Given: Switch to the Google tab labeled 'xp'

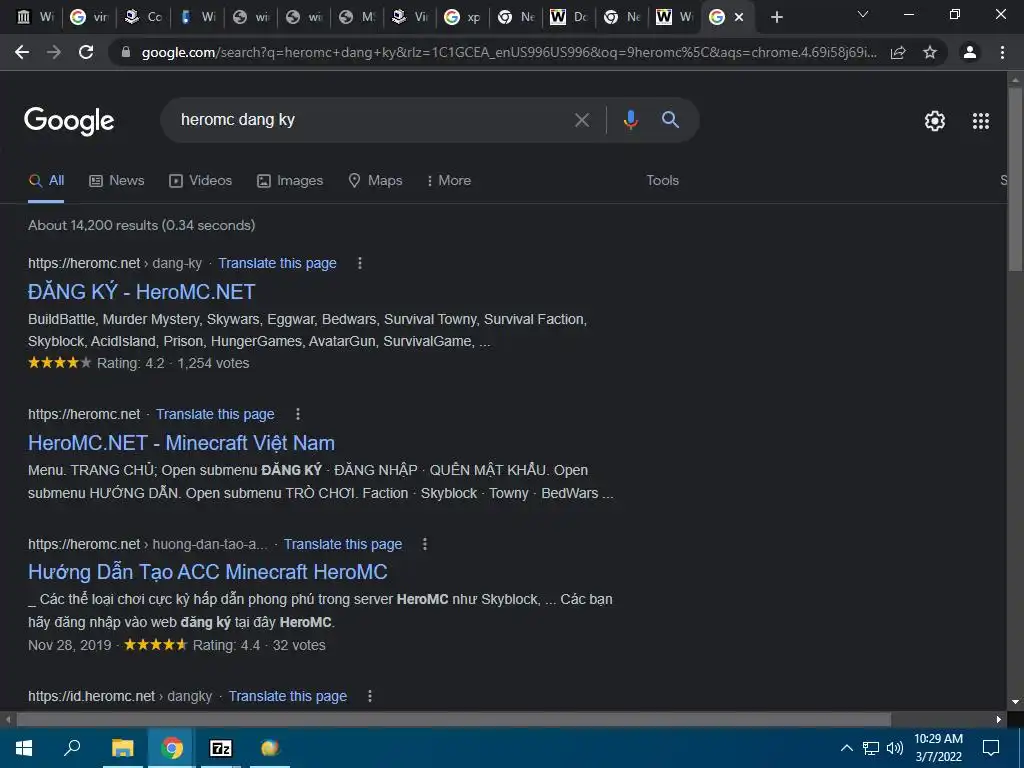Looking at the screenshot, I should tap(464, 17).
